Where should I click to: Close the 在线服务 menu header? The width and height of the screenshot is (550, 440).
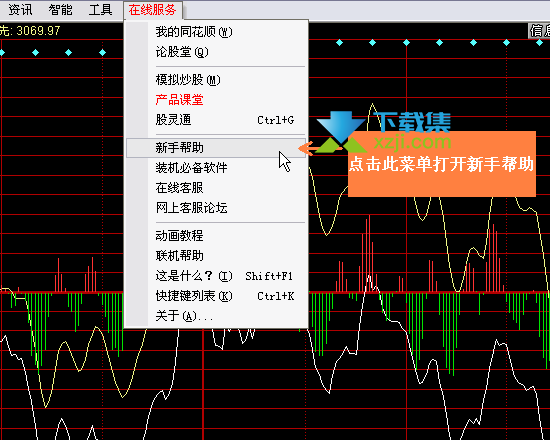(153, 9)
